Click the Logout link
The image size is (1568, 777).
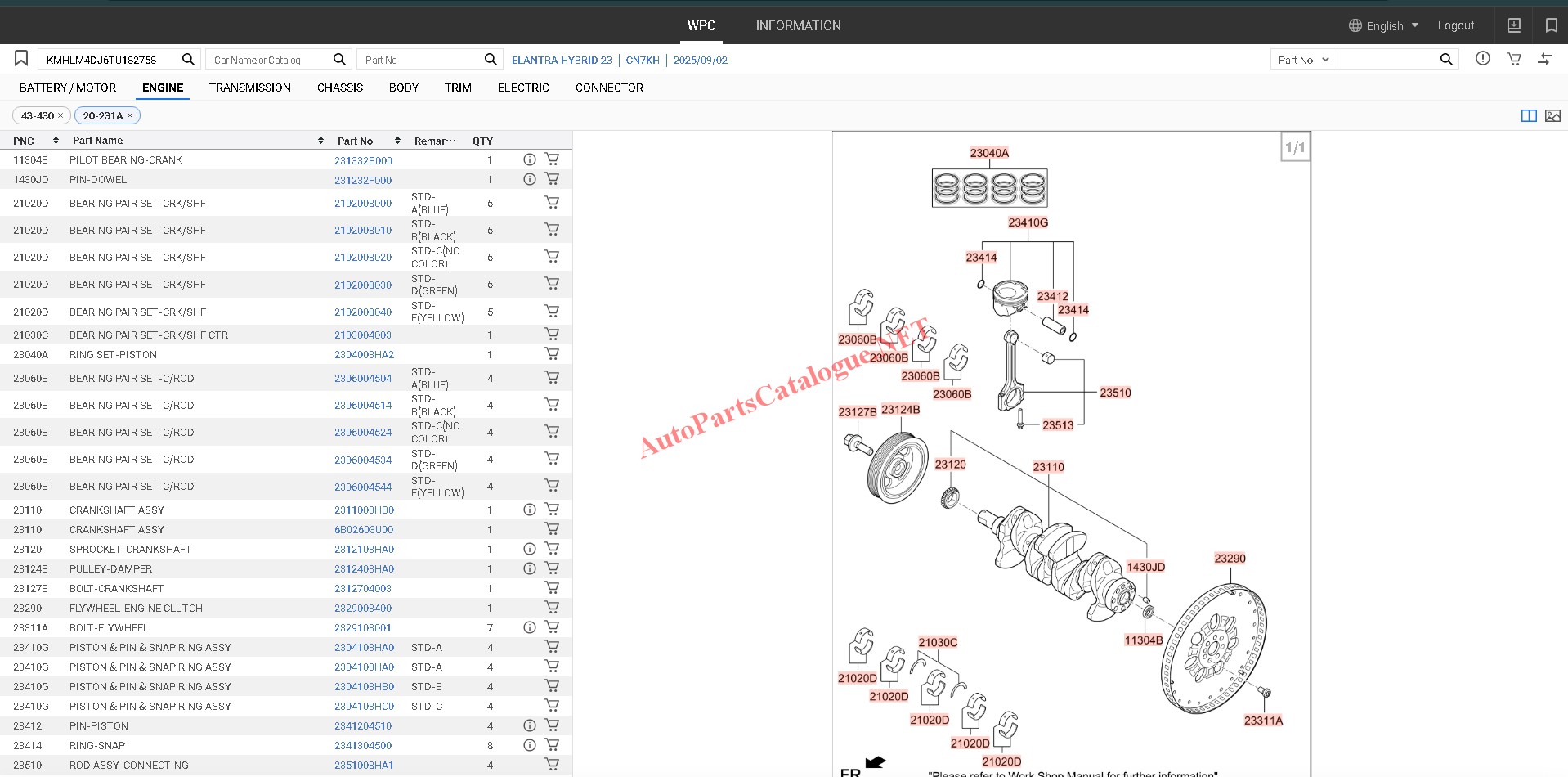(1455, 26)
